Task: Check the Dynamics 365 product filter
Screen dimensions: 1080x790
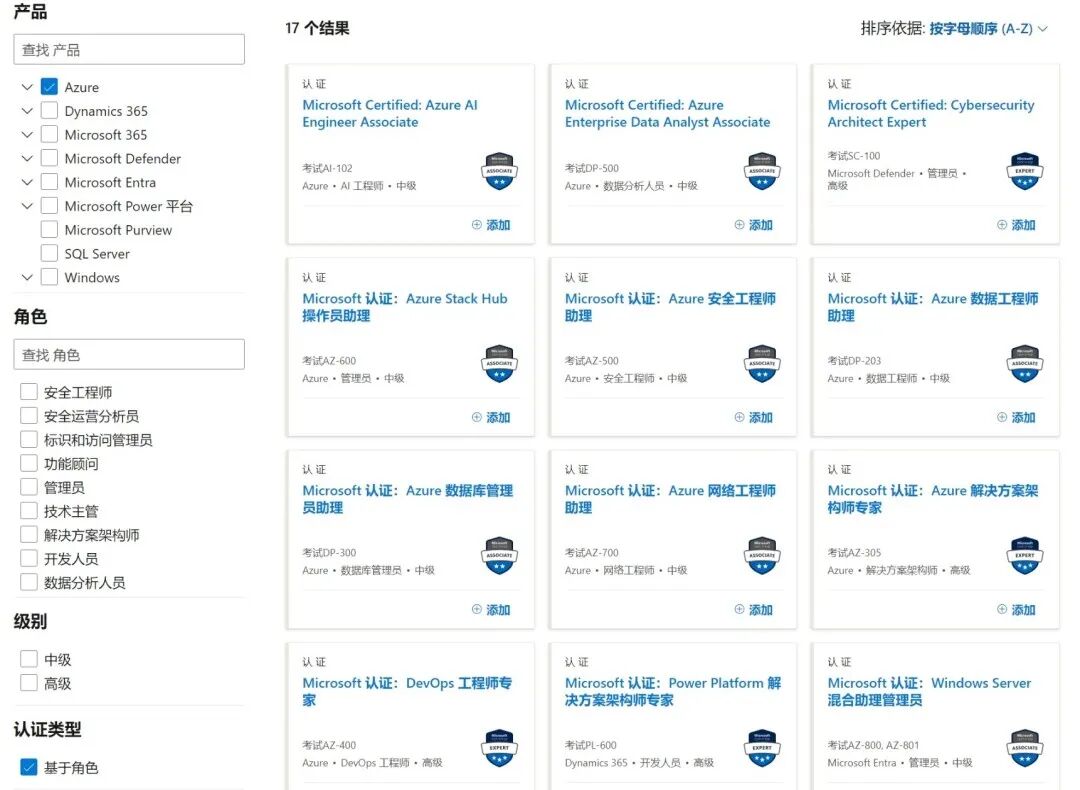Action: coord(49,111)
